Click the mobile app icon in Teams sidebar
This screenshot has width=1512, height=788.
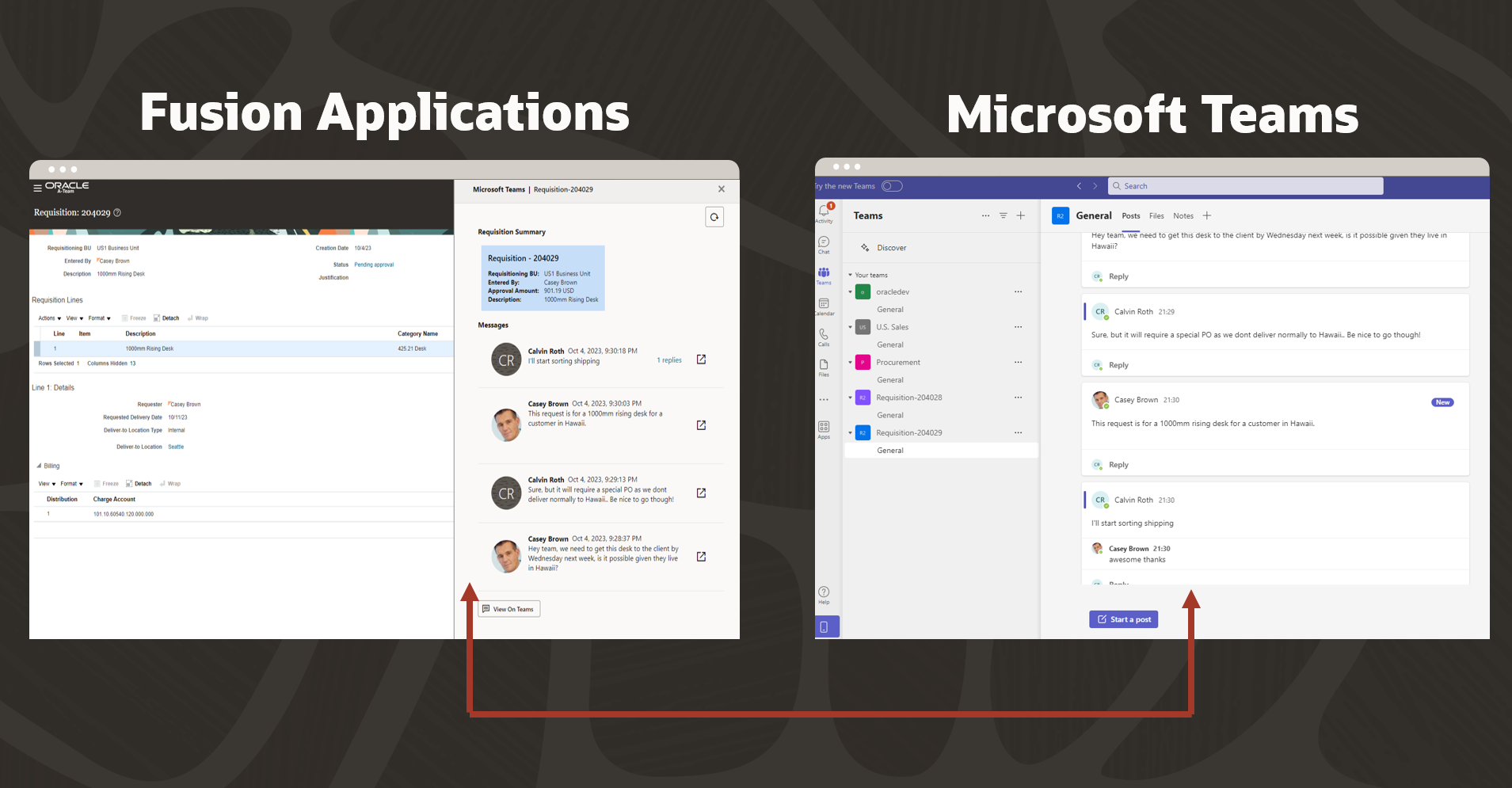pos(824,627)
